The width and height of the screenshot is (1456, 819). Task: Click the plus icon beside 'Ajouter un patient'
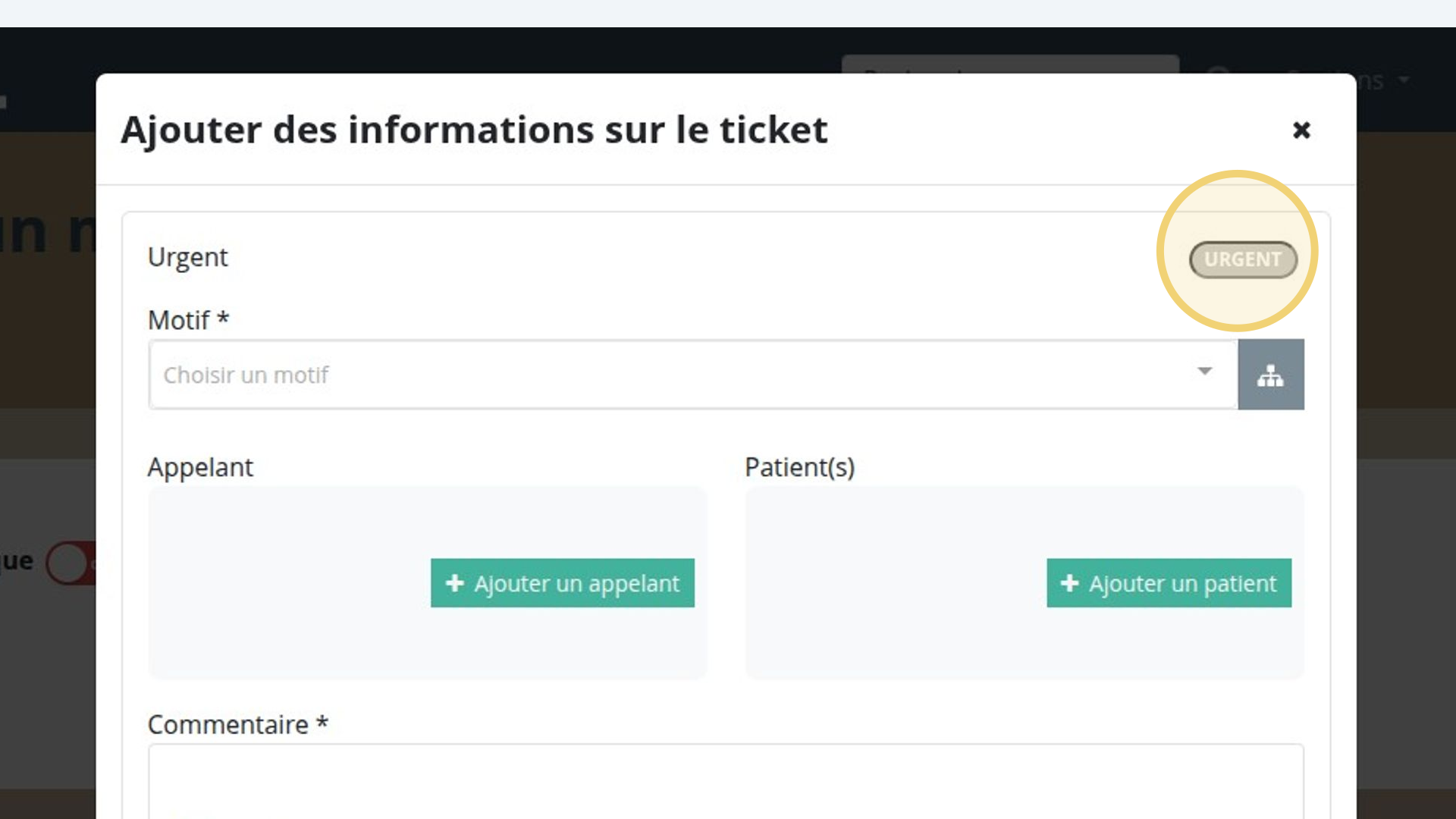coord(1069,583)
